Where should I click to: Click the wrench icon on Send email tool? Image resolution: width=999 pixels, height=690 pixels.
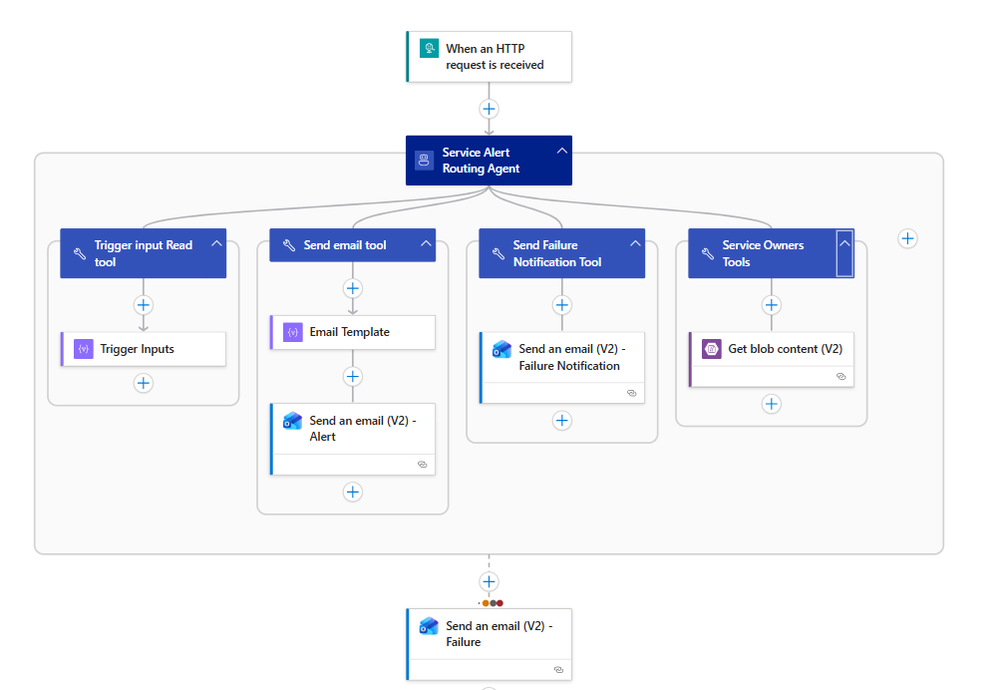tap(289, 245)
